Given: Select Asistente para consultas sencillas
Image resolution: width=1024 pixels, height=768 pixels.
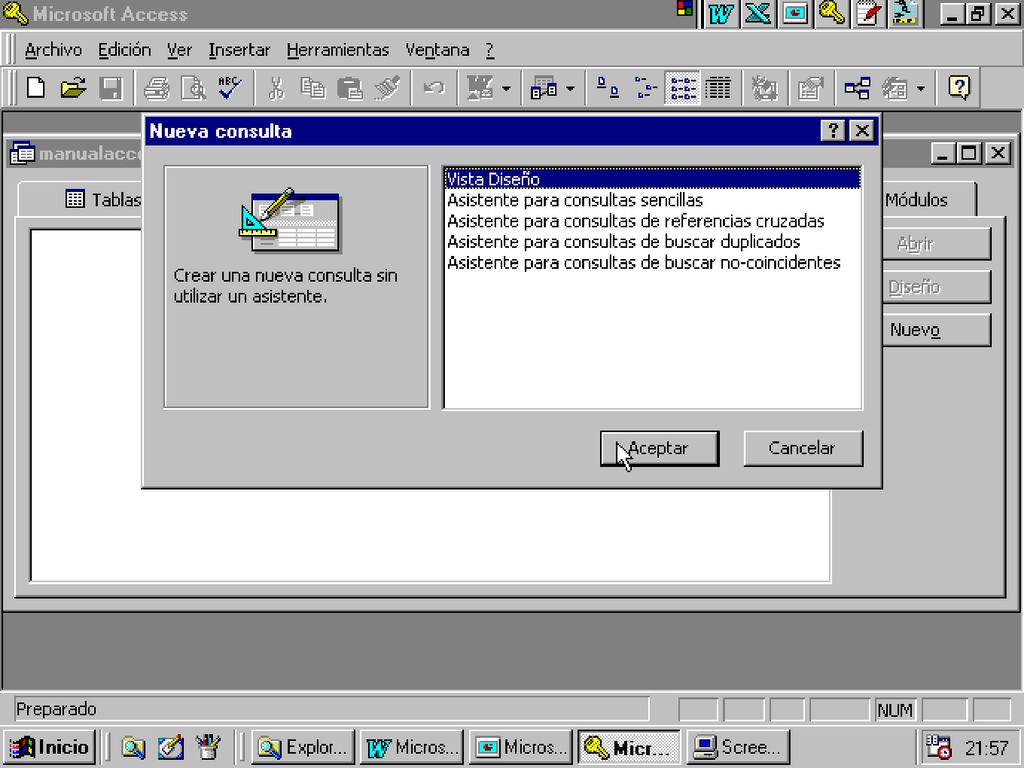Looking at the screenshot, I should (652, 200).
